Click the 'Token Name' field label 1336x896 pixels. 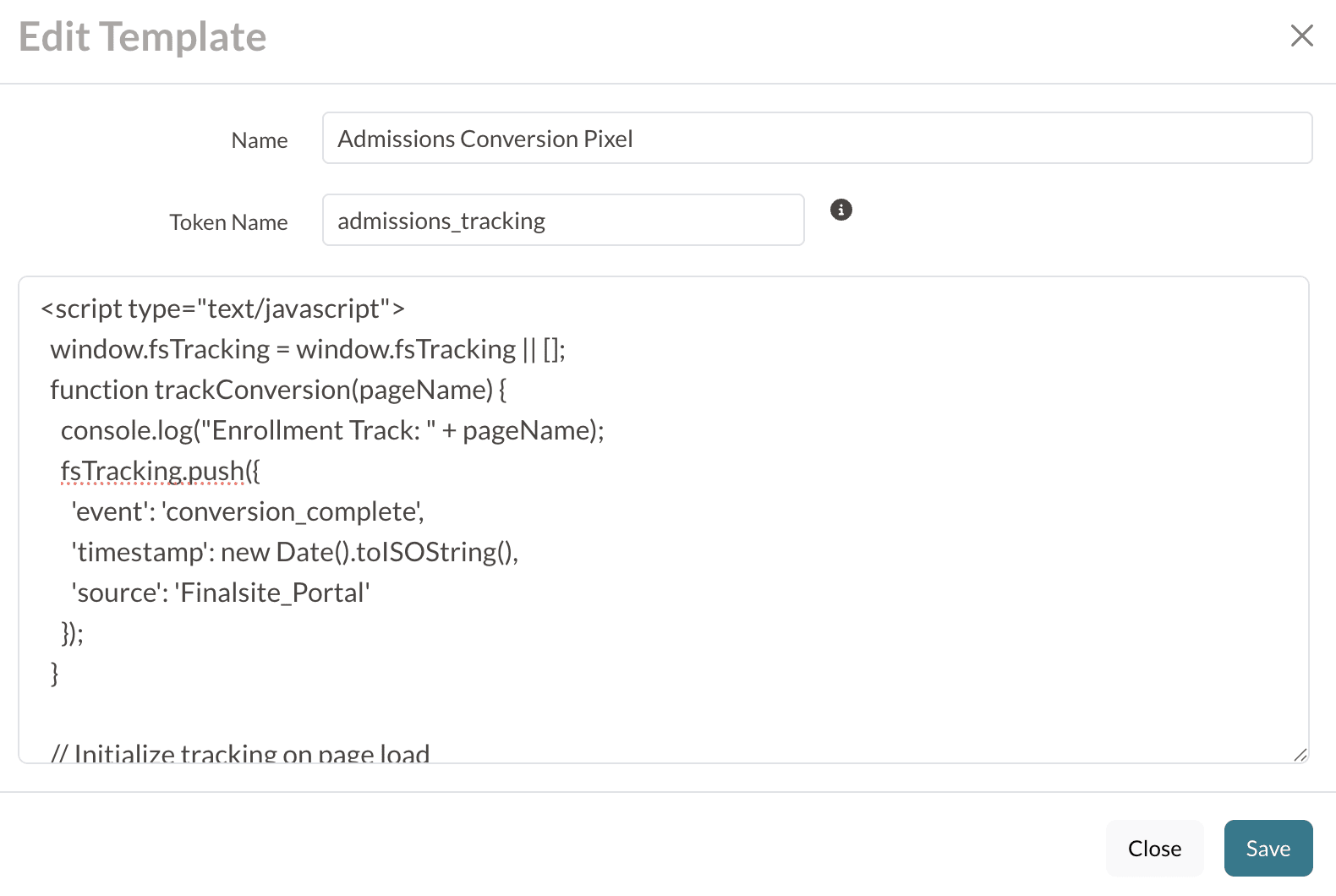pos(228,222)
